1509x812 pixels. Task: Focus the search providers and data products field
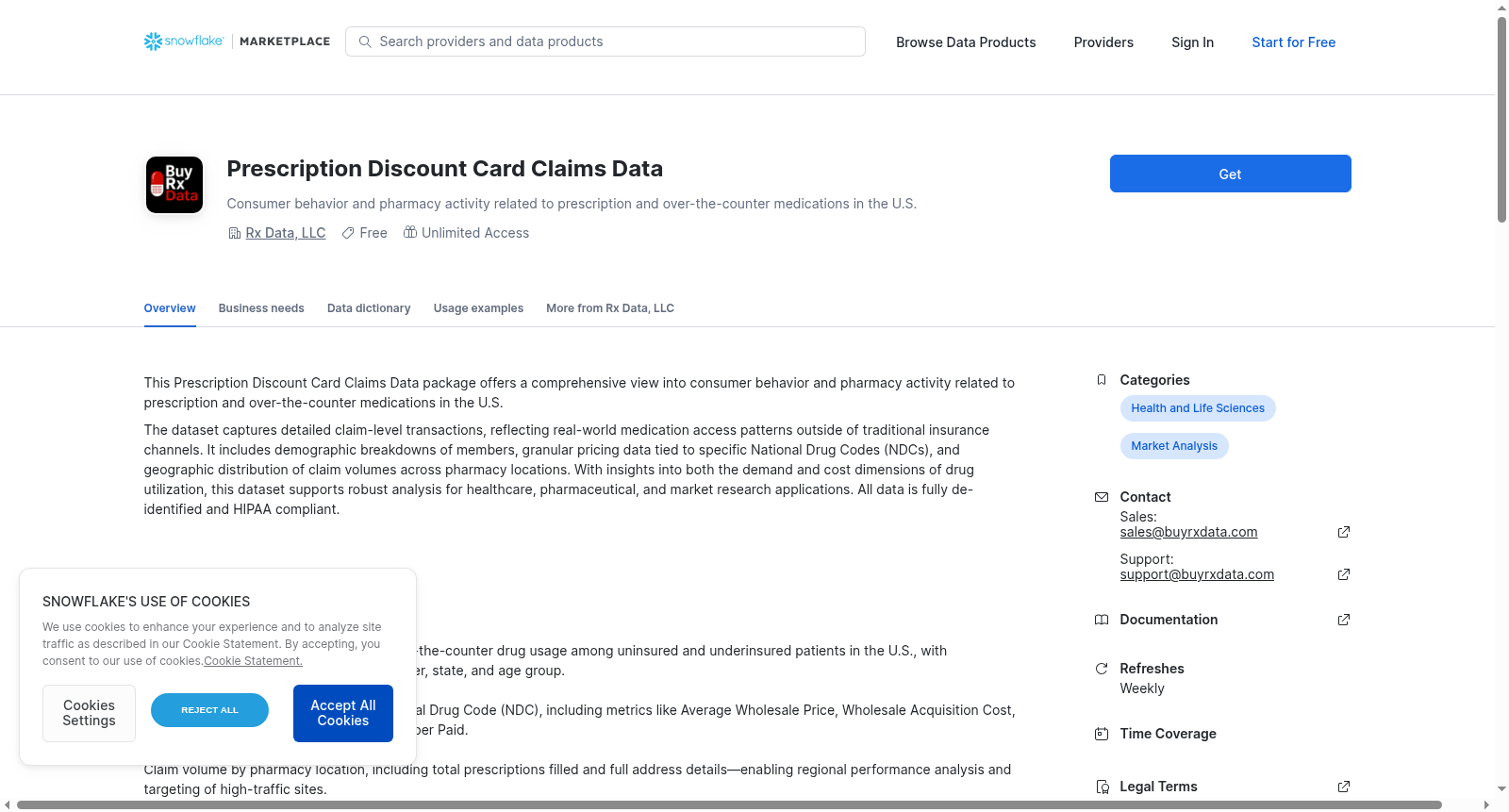coord(605,41)
